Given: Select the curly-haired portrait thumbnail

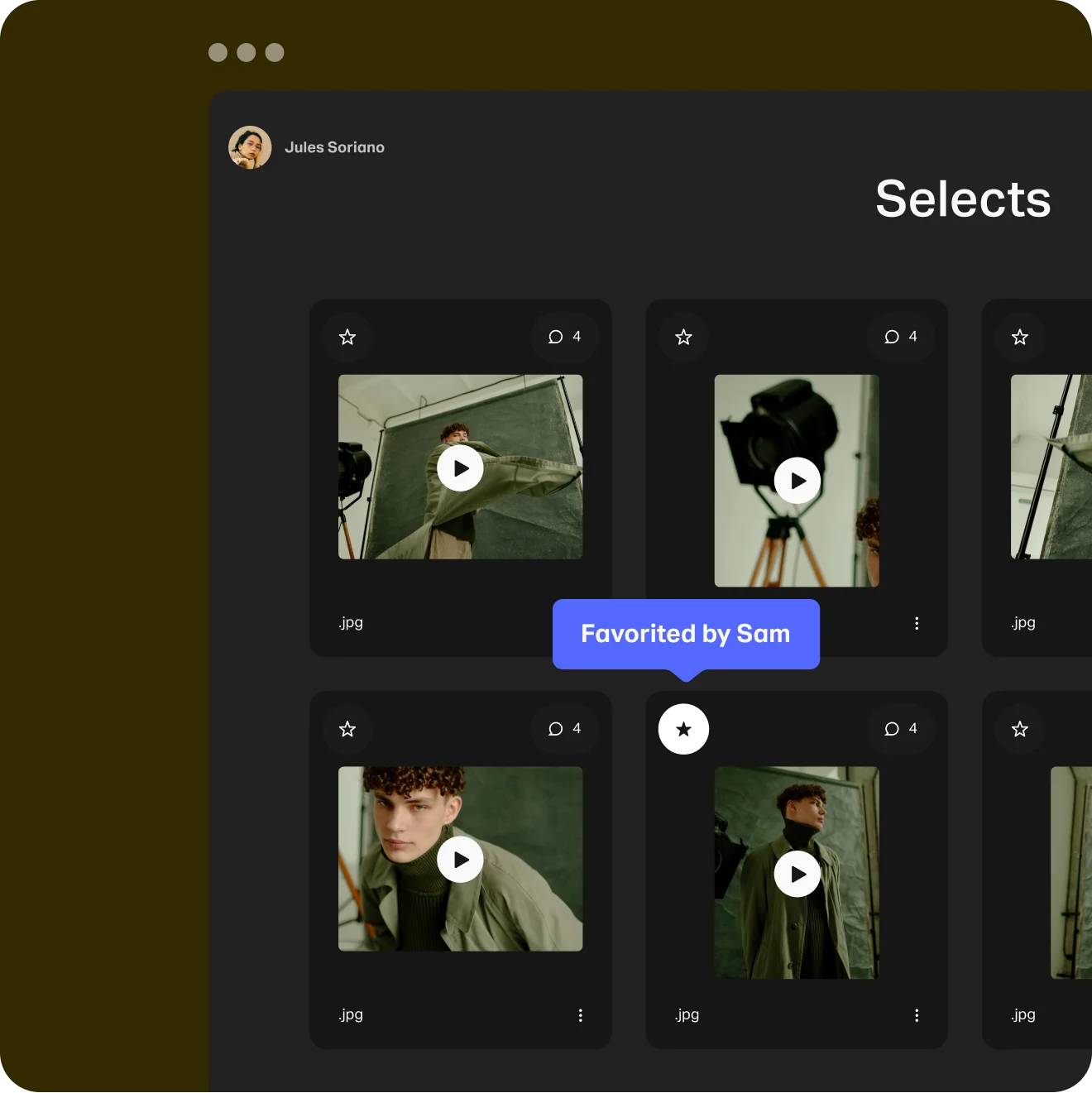Looking at the screenshot, I should tap(460, 860).
